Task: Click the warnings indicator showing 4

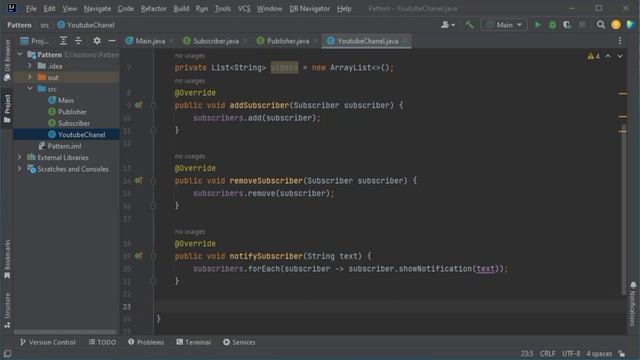Action: pos(593,56)
